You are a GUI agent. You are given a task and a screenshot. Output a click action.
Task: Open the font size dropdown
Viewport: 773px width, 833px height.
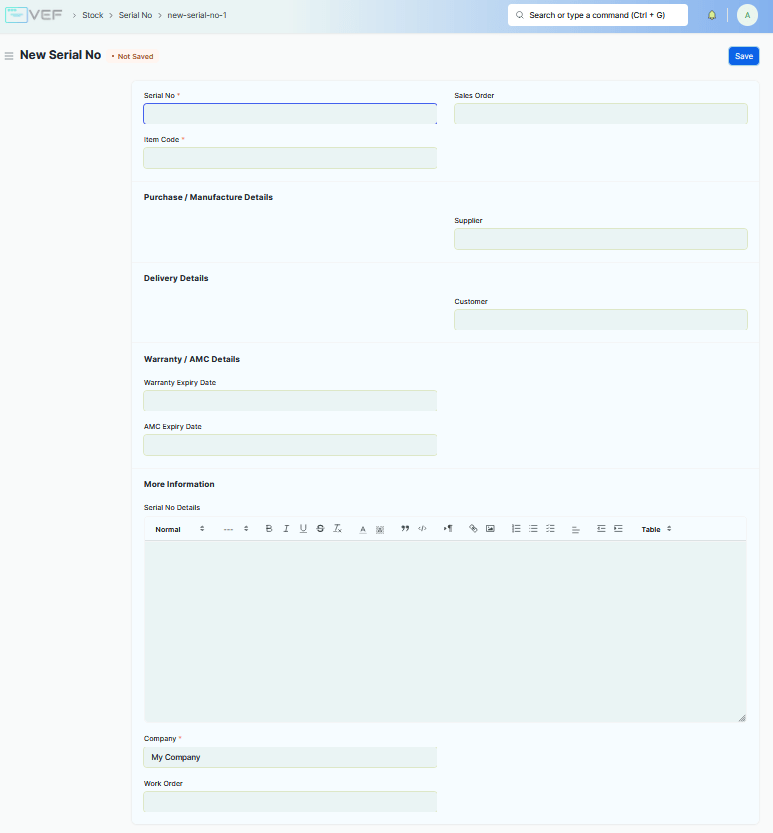236,529
